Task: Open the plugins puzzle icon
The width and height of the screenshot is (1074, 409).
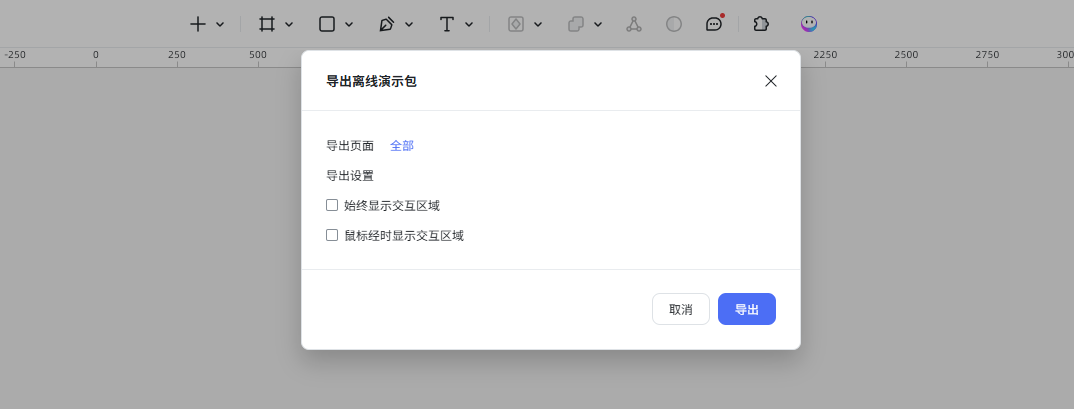Action: (760, 24)
